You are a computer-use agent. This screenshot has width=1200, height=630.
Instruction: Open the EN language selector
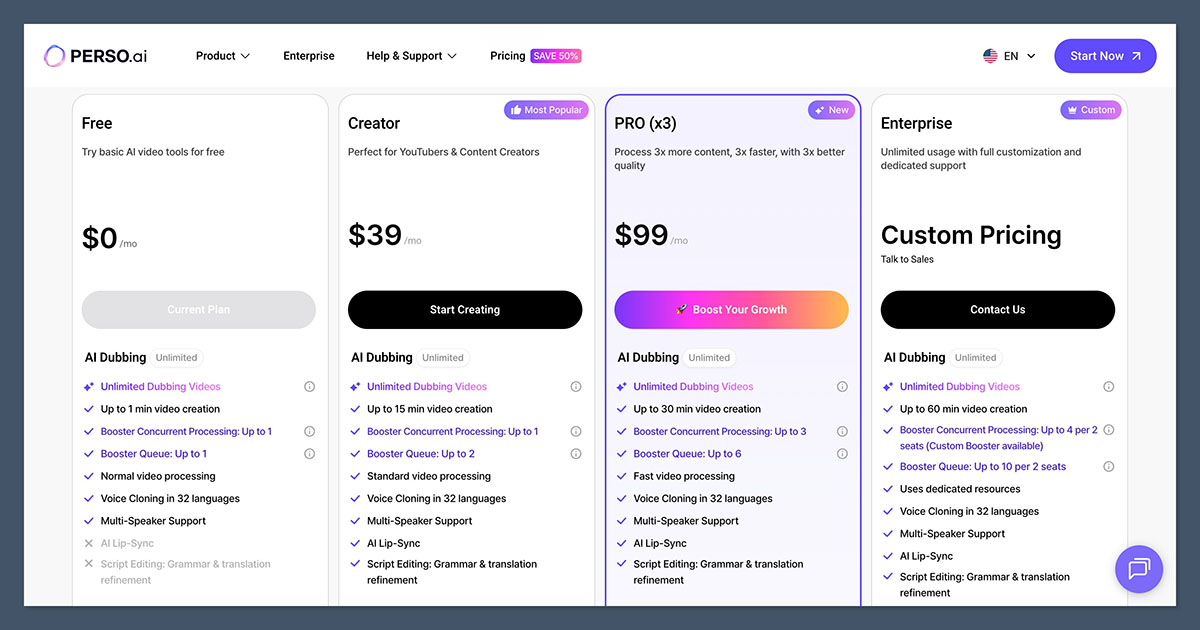click(x=1009, y=56)
